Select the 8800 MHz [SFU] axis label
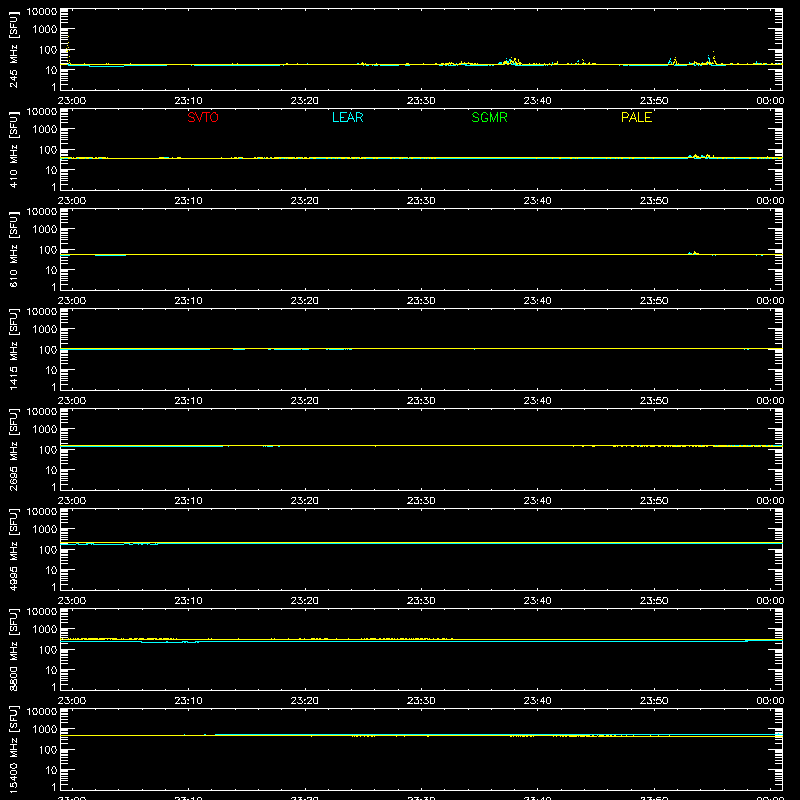800x800 pixels. (x=14, y=650)
